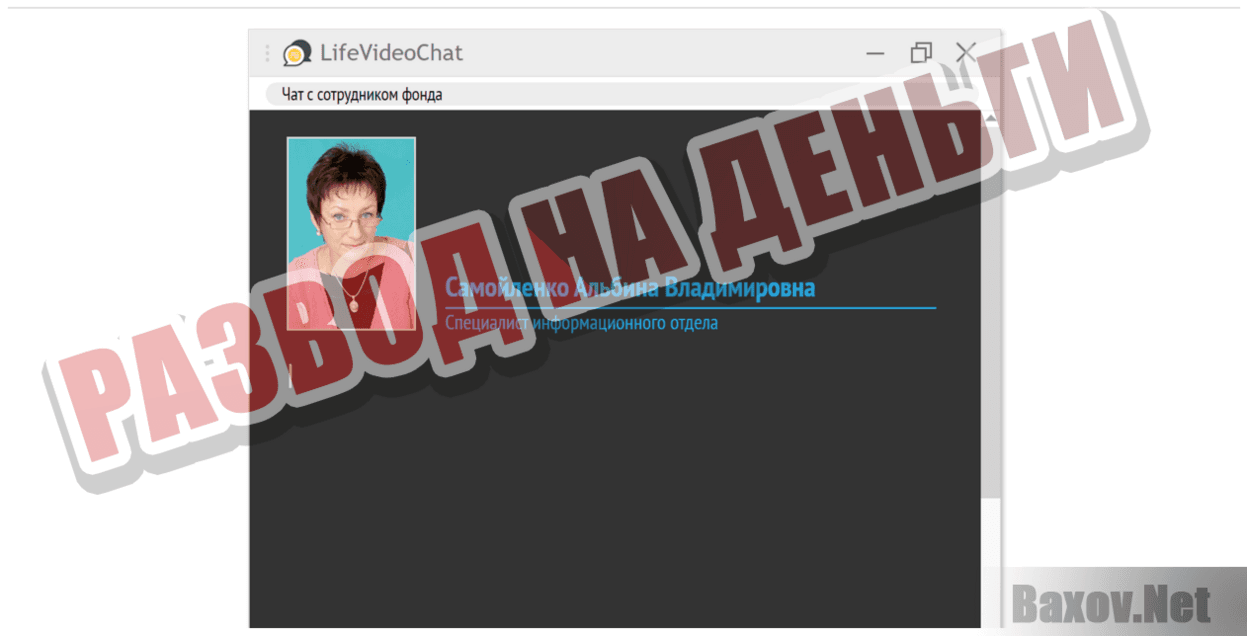Viewport: 1247px width, 636px height.
Task: Click empty tab strip right of chat tab
Action: pyautogui.click(x=700, y=95)
